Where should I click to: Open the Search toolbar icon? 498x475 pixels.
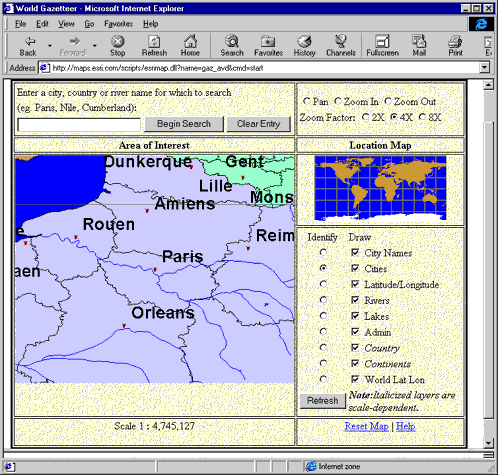pyautogui.click(x=232, y=41)
